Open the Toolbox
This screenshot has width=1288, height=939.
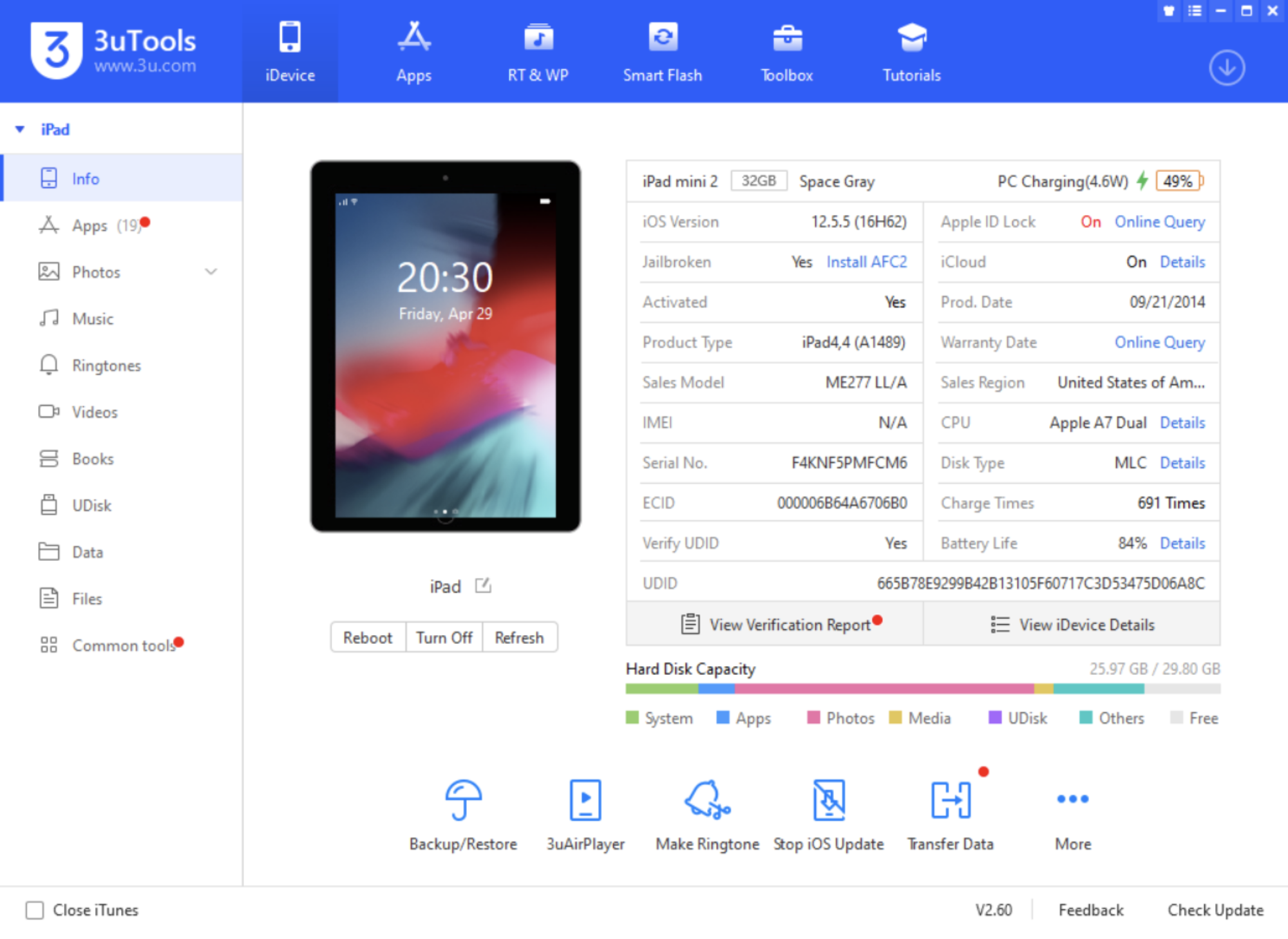point(786,52)
